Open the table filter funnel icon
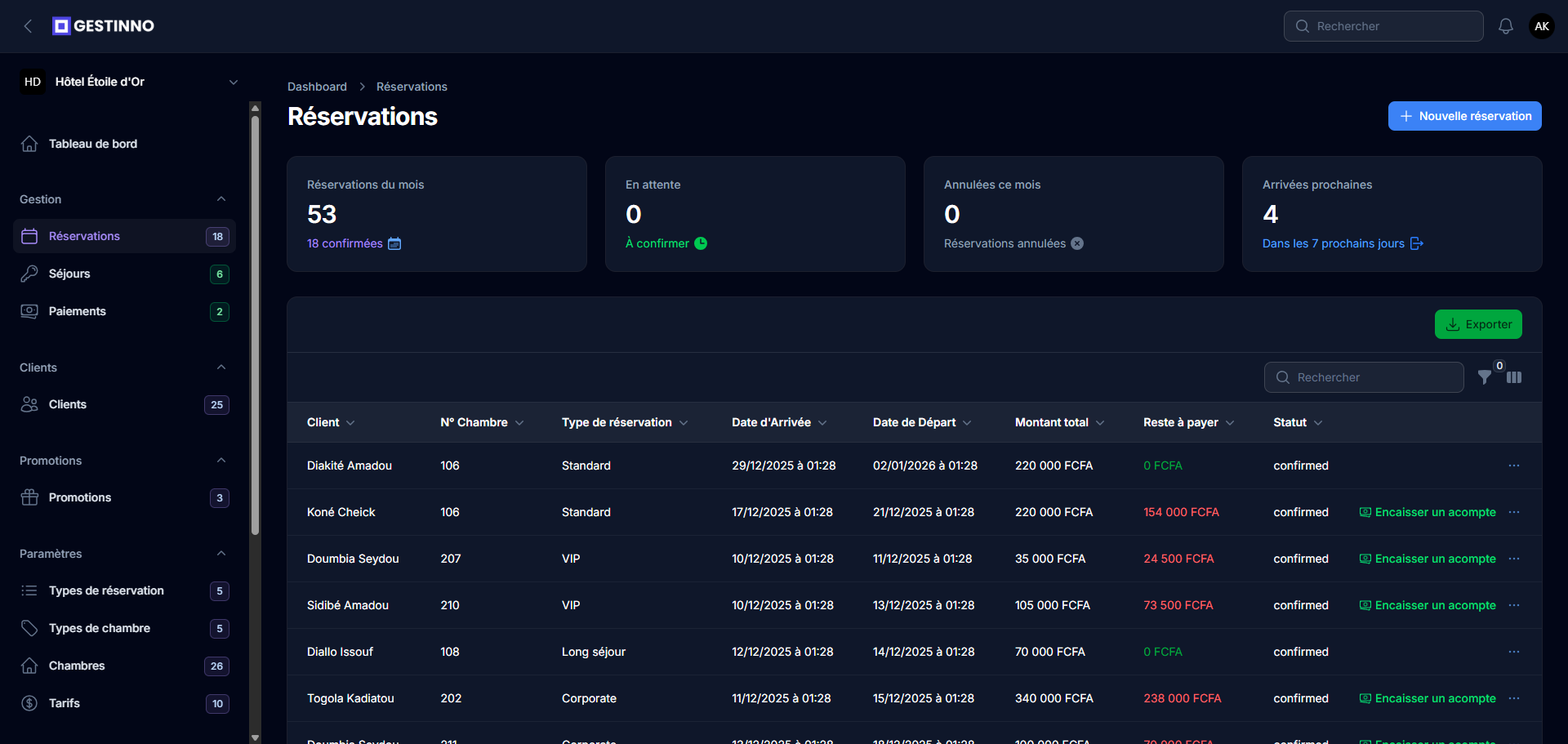The width and height of the screenshot is (1568, 744). [x=1485, y=377]
